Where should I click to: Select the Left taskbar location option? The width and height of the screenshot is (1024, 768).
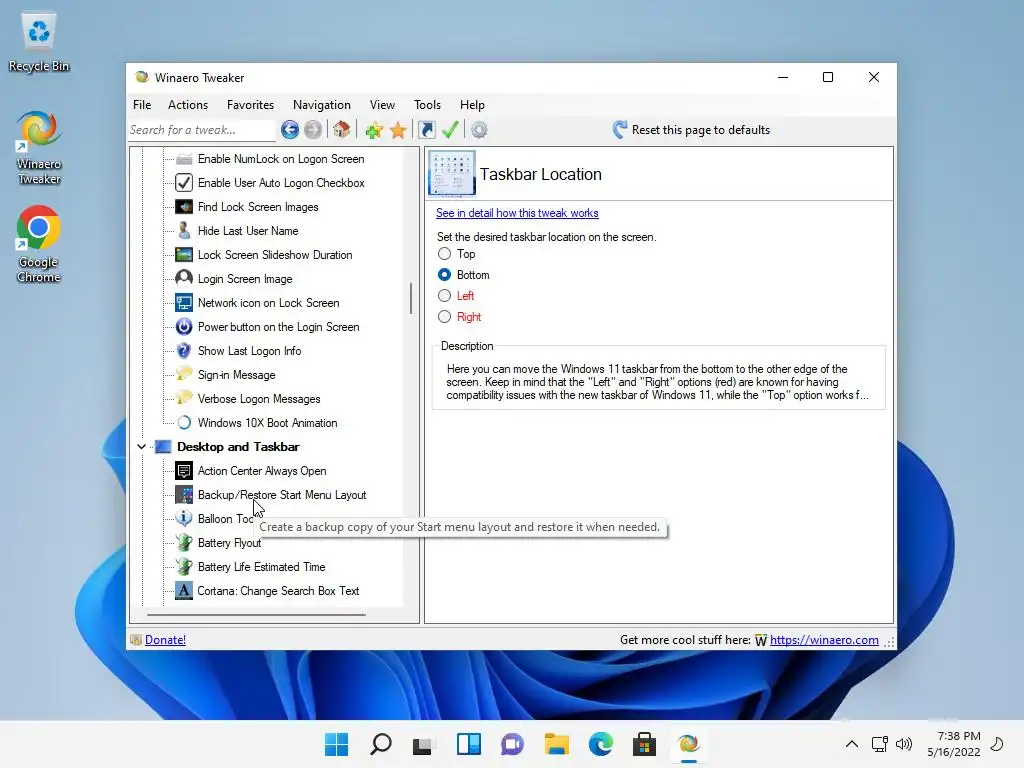pyautogui.click(x=445, y=296)
